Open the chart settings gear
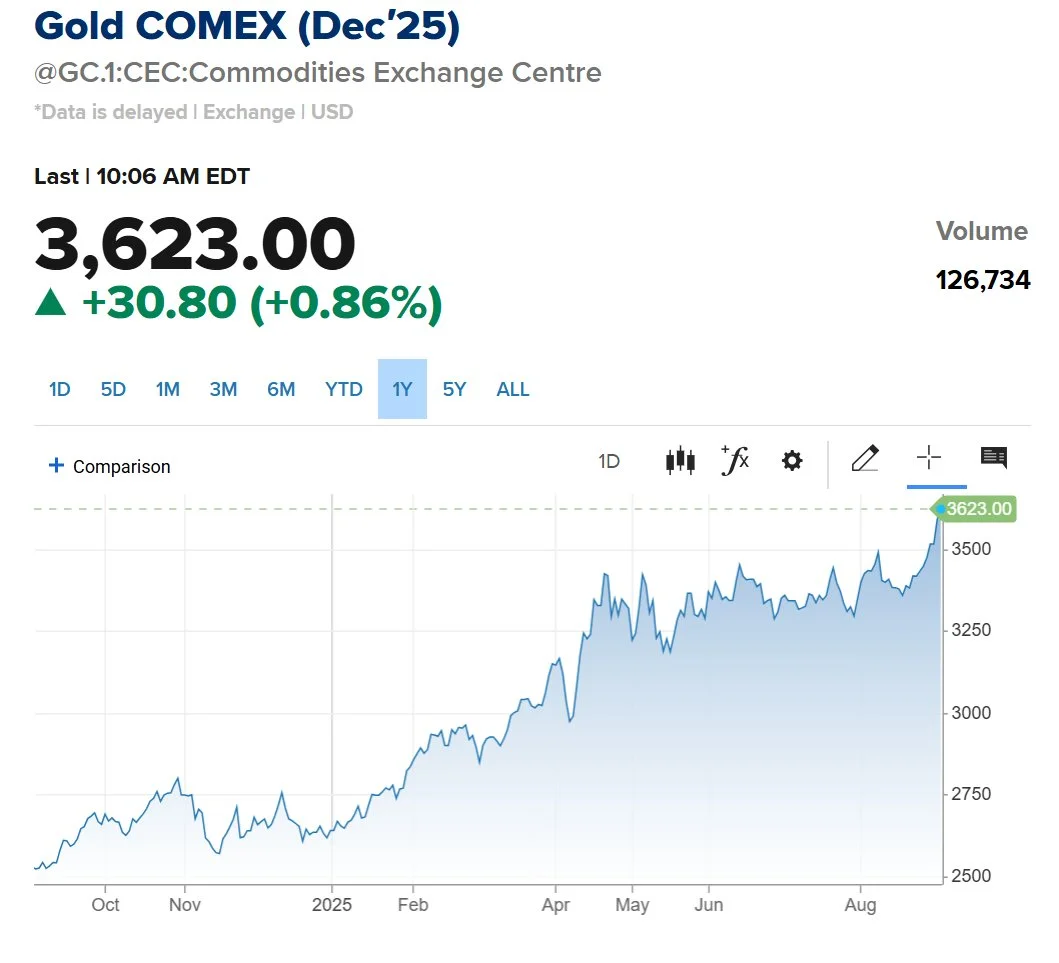Image resolution: width=1059 pixels, height=963 pixels. [x=791, y=460]
